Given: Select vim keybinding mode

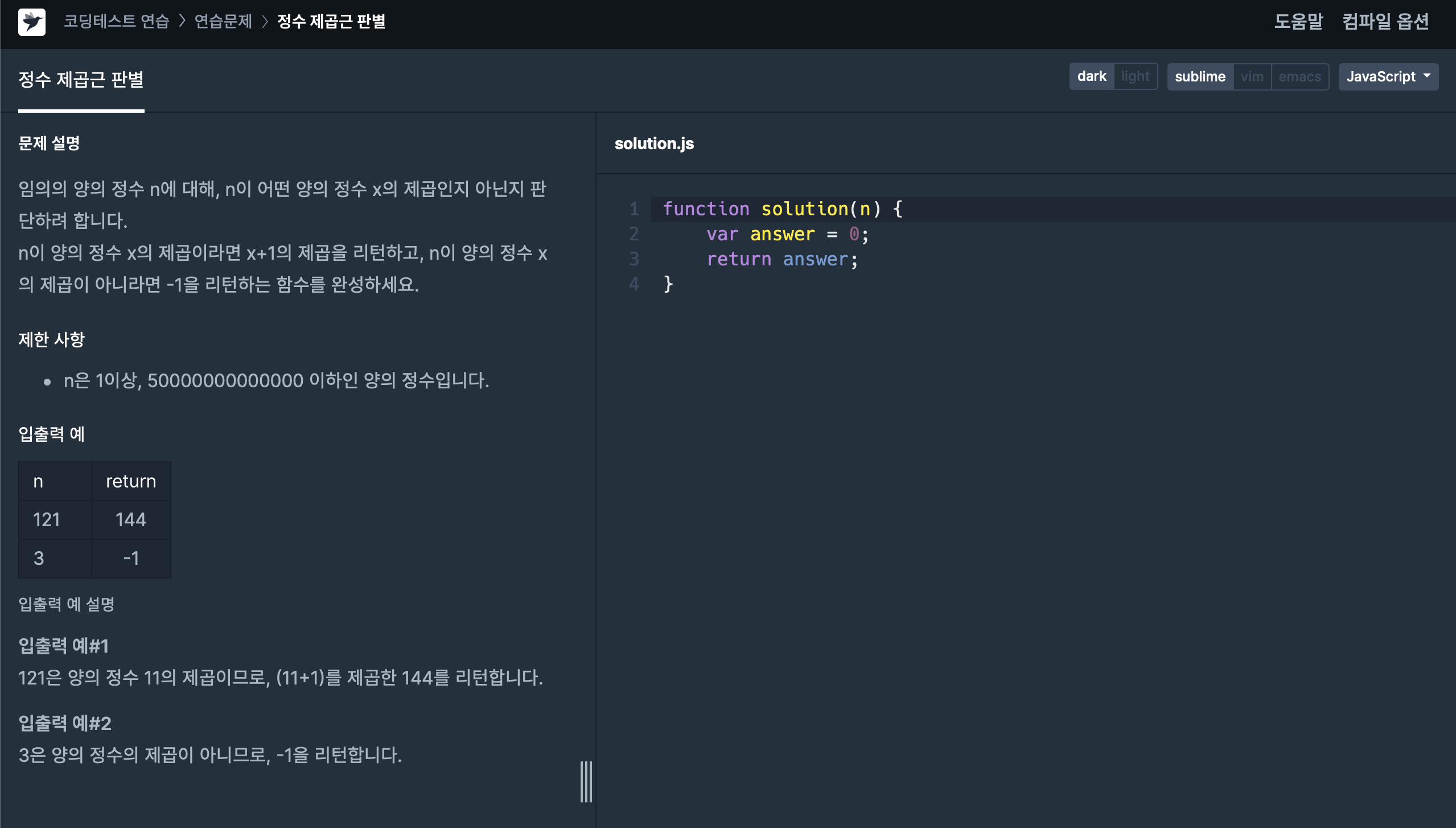Looking at the screenshot, I should [x=1252, y=76].
